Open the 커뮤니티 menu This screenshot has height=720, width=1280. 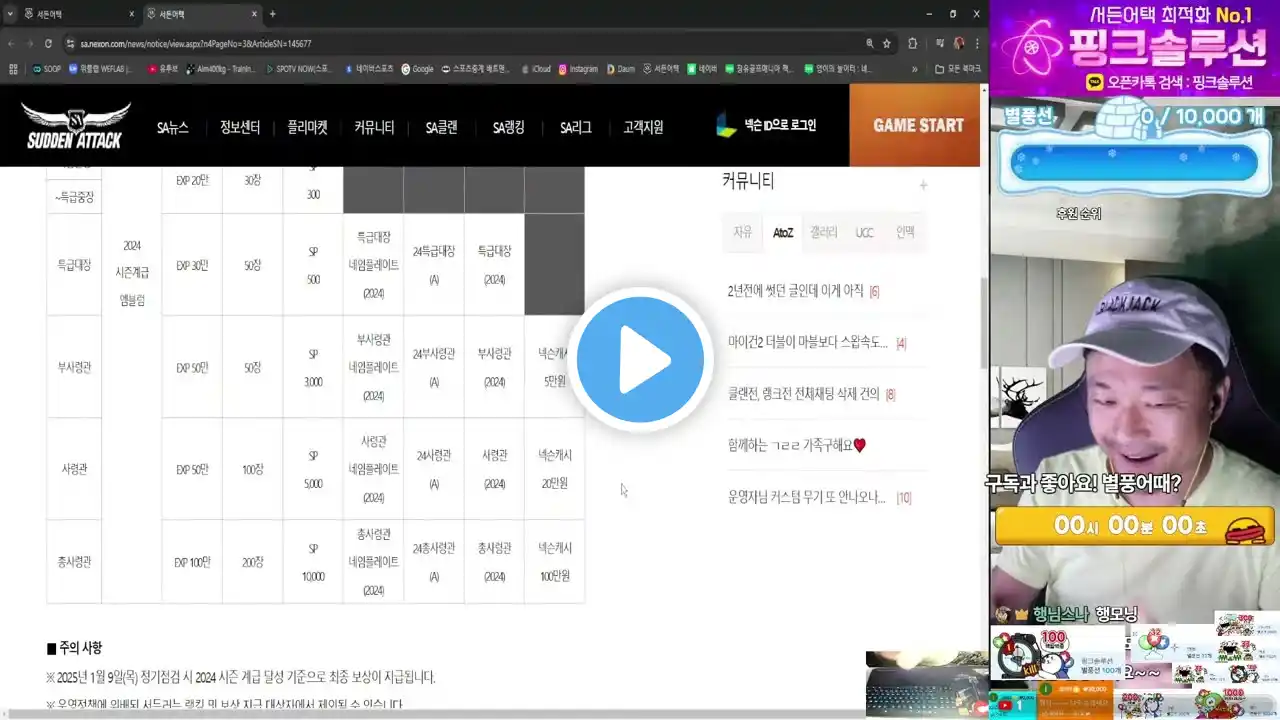374,127
